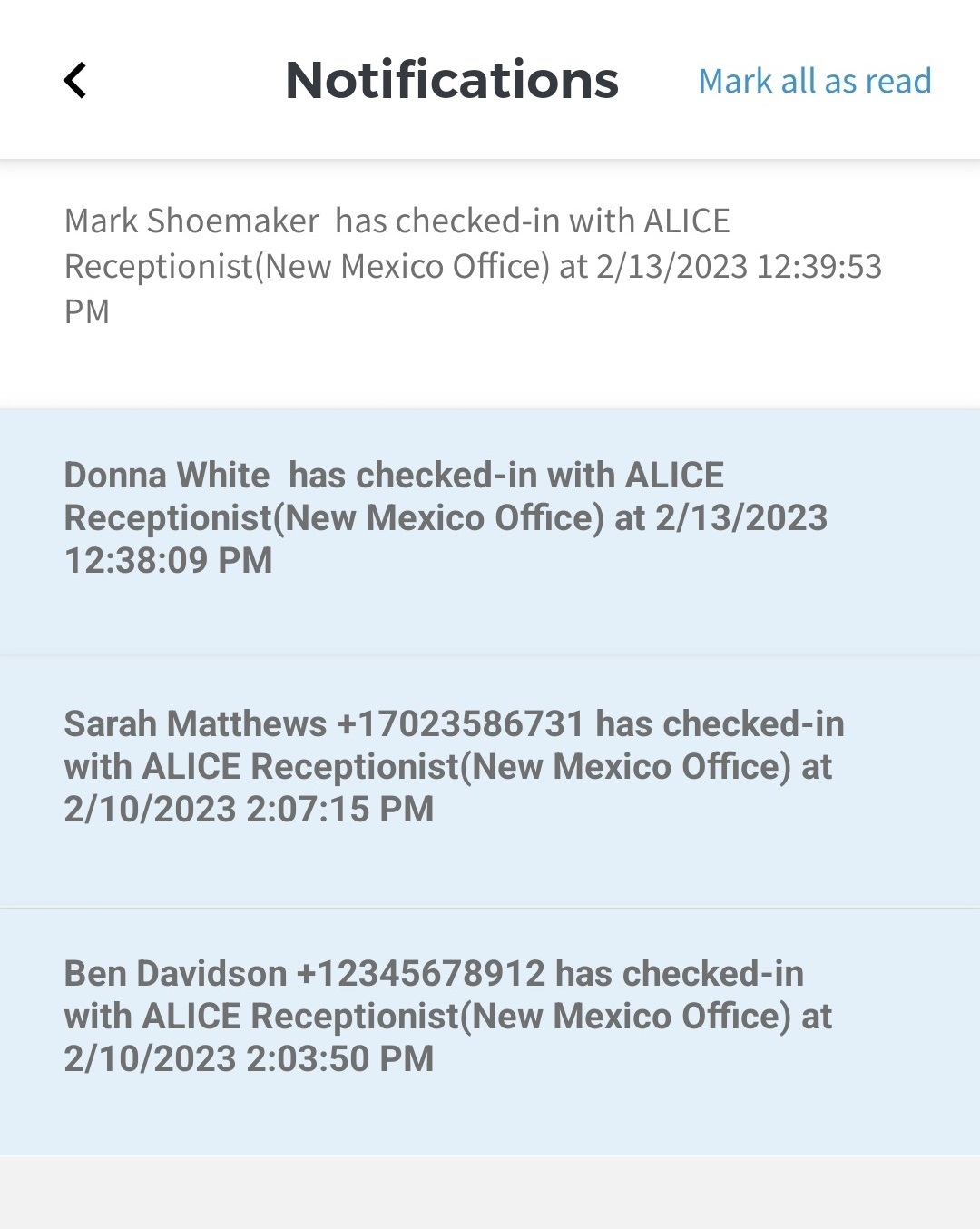Viewport: 980px width, 1229px height.
Task: Click the name Mark Shoemaker
Action: (191, 221)
